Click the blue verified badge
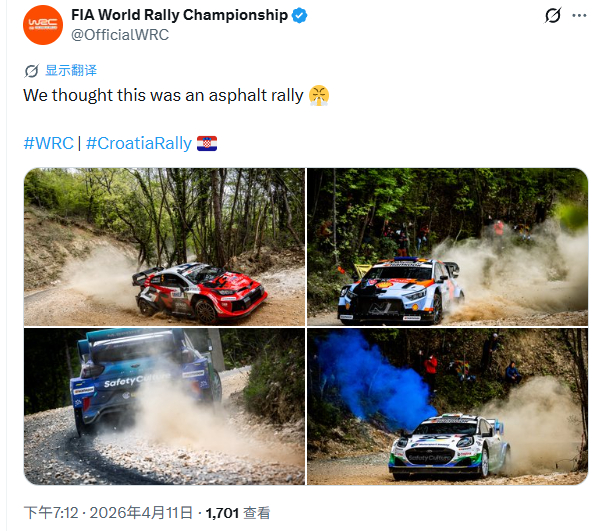Image resolution: width=603 pixels, height=531 pixels. point(299,15)
